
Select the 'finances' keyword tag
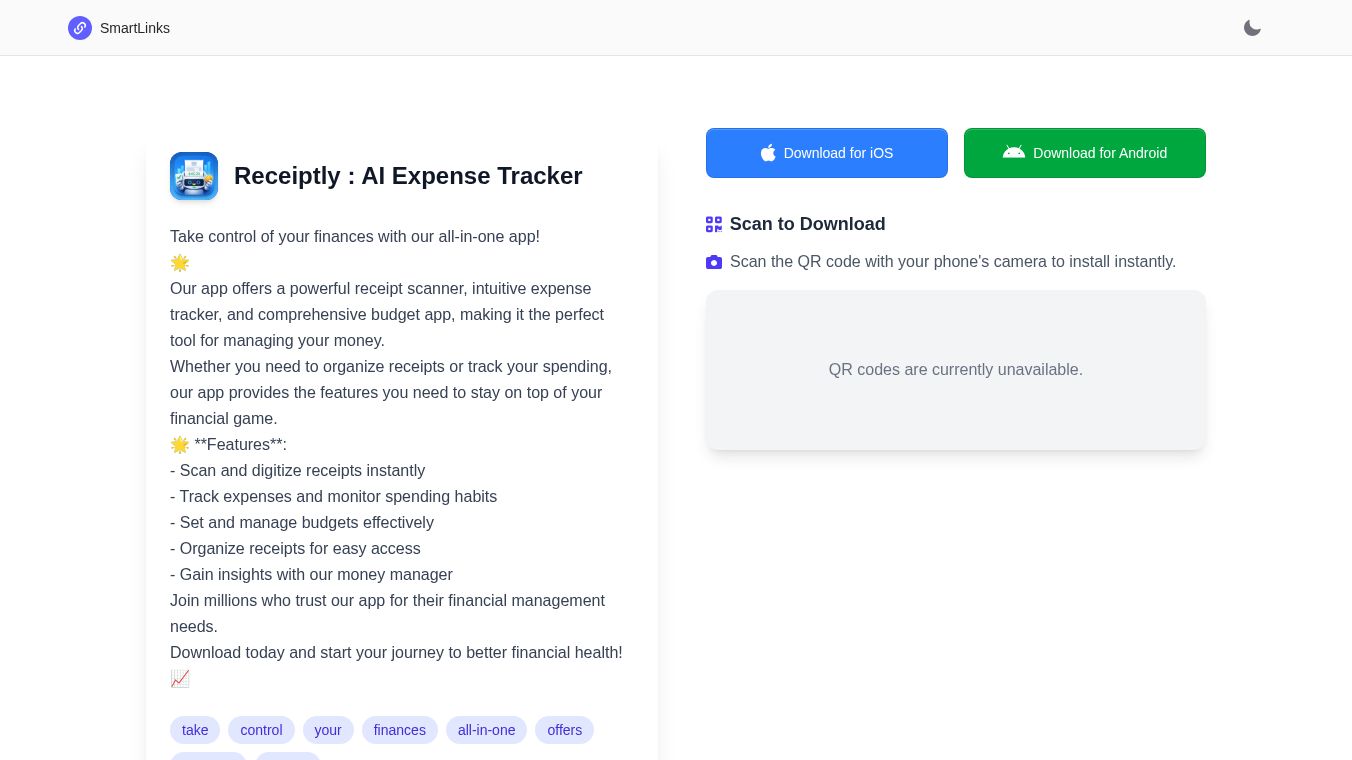(399, 730)
